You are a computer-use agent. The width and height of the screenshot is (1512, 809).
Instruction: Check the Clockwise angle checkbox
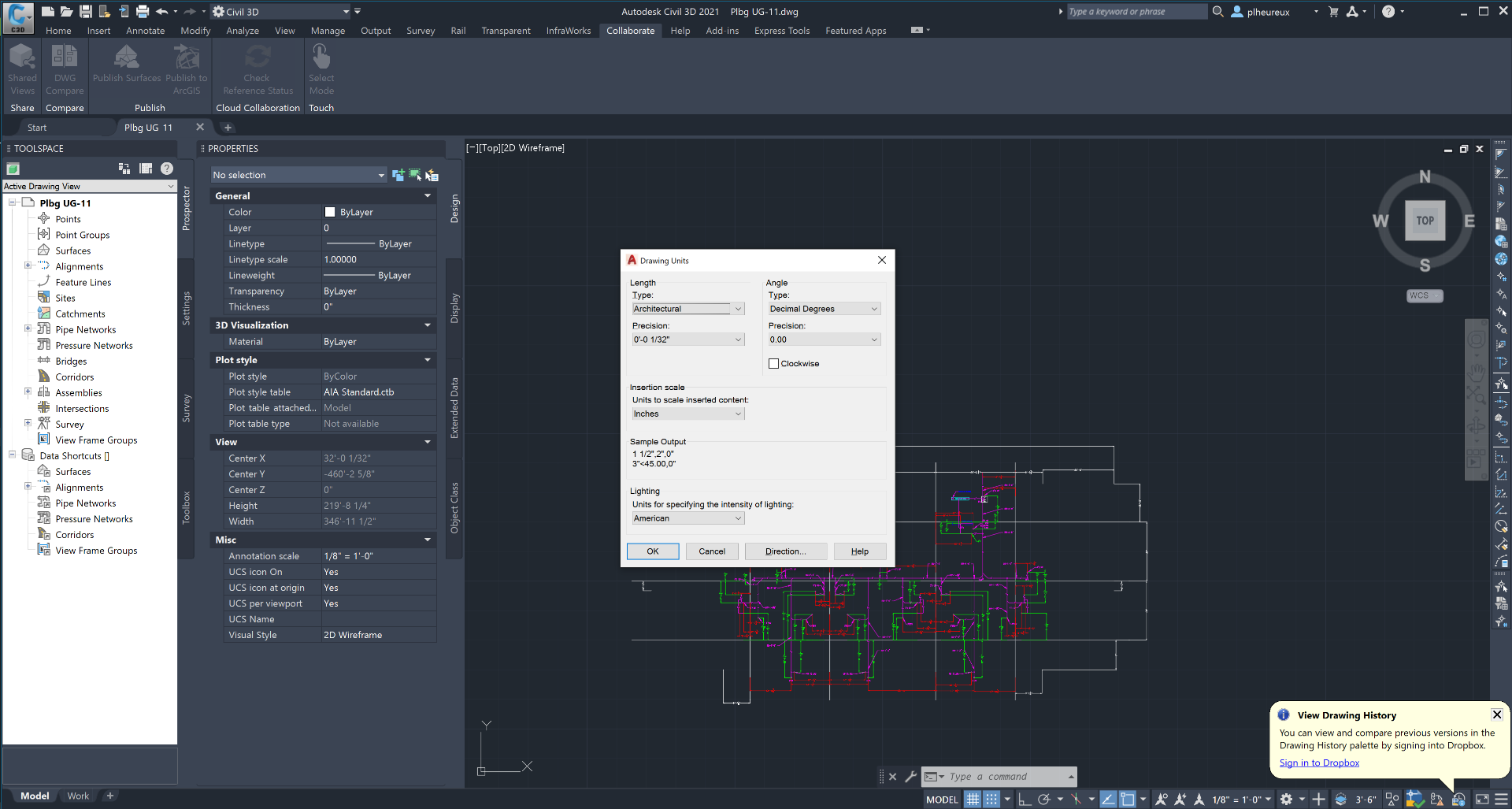click(x=774, y=363)
